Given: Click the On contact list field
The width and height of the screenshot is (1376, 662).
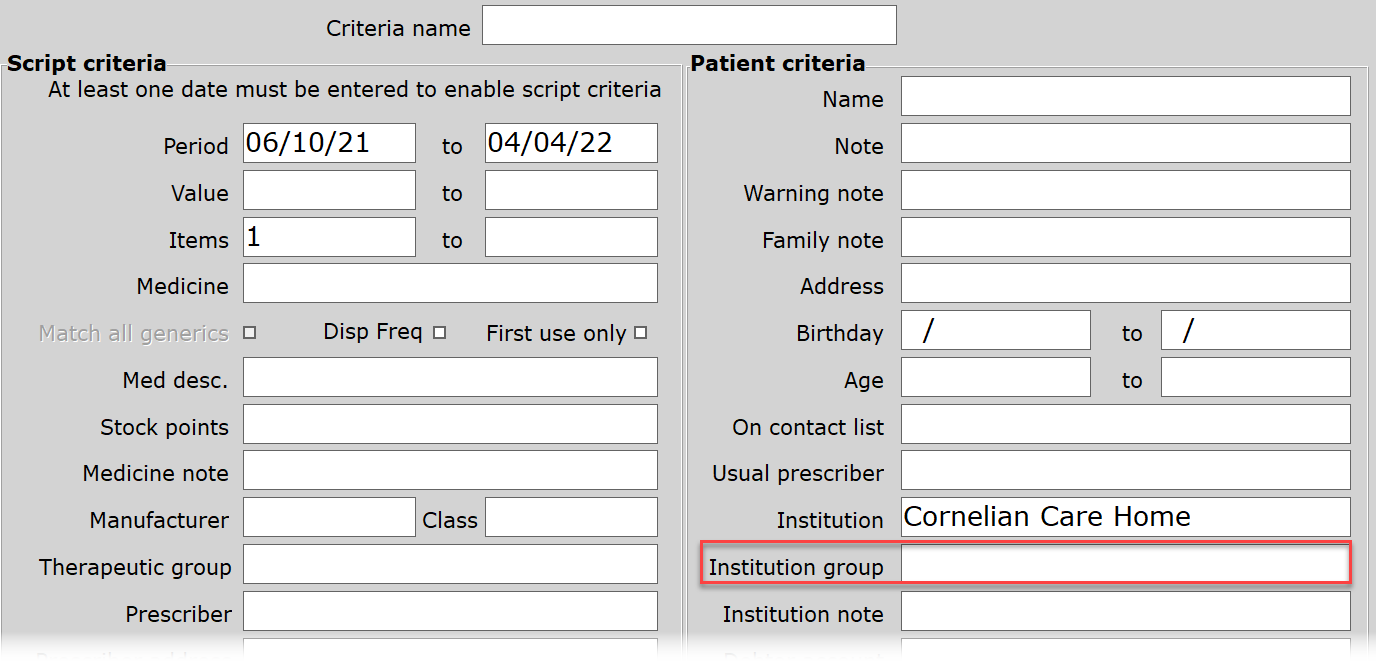Looking at the screenshot, I should tap(1125, 424).
